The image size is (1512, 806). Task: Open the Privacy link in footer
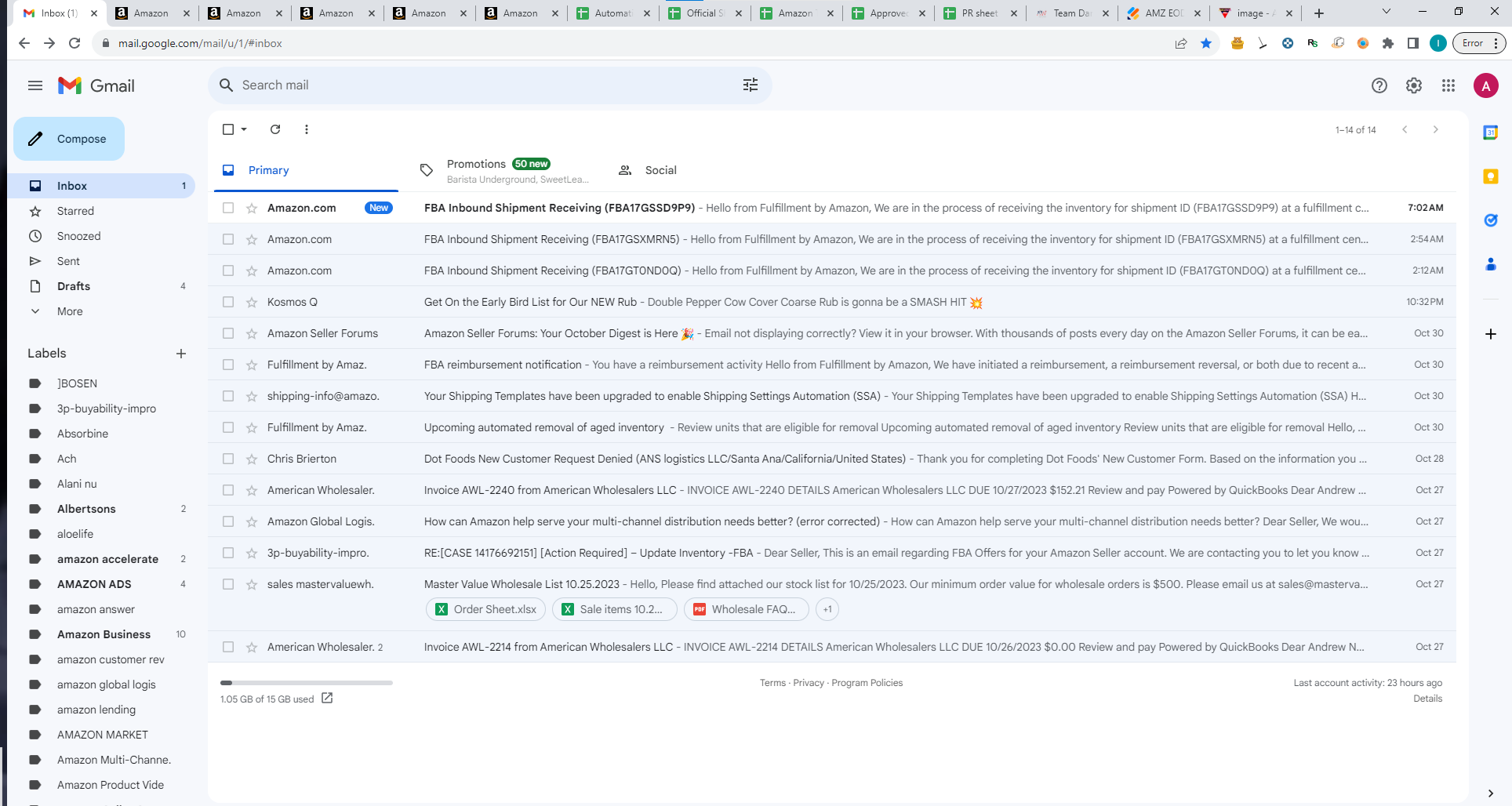point(809,683)
